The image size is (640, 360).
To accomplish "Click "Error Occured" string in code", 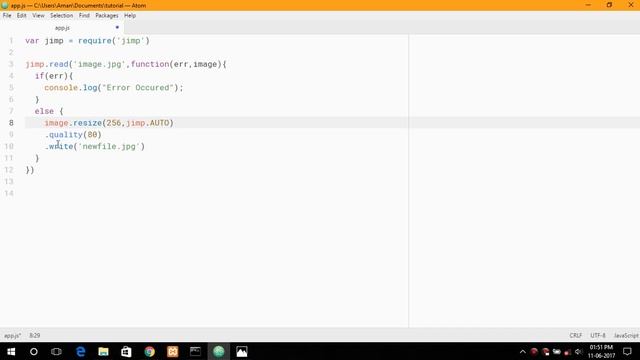I will coord(138,88).
